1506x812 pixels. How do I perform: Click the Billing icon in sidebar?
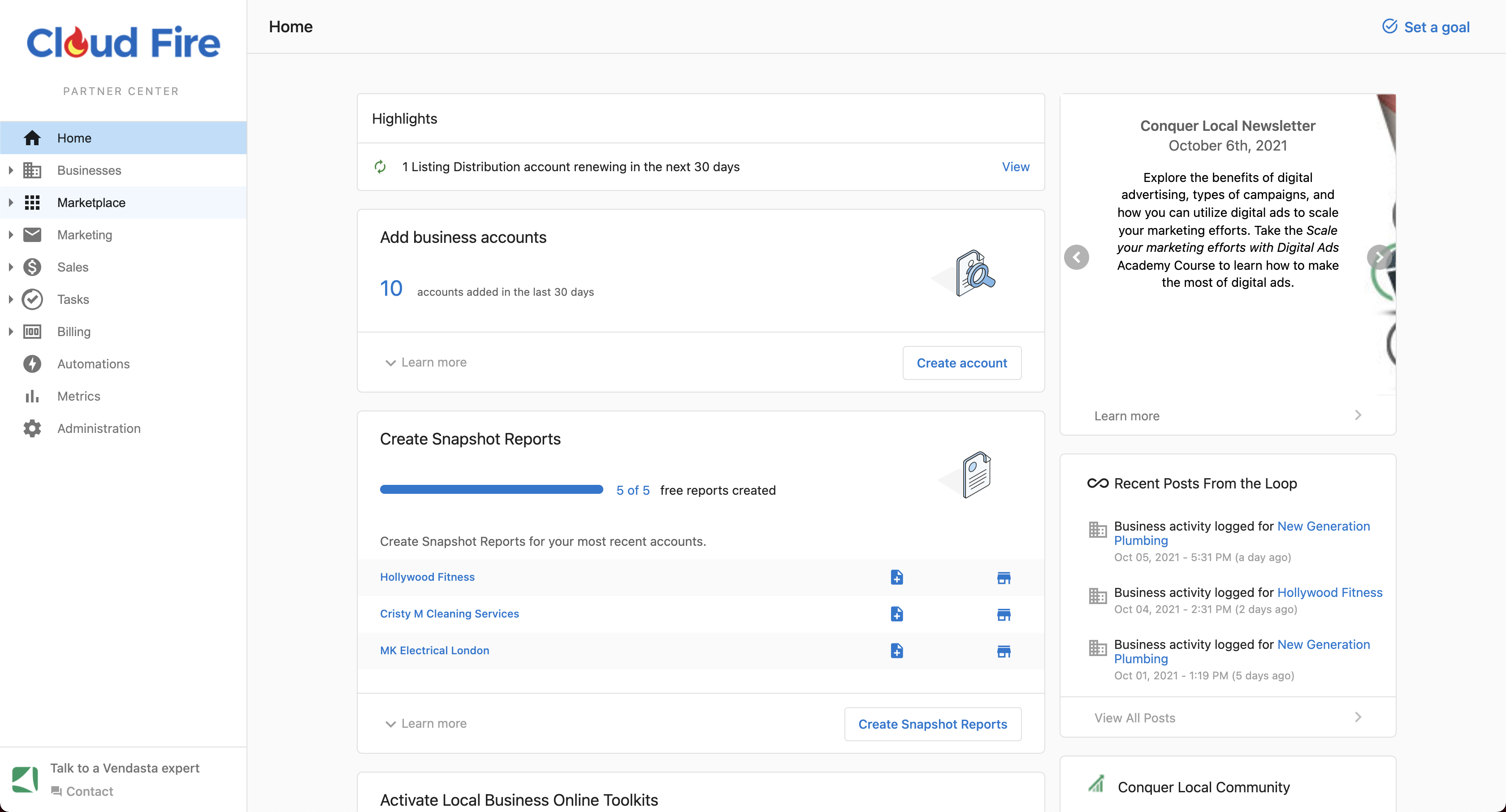(x=32, y=332)
